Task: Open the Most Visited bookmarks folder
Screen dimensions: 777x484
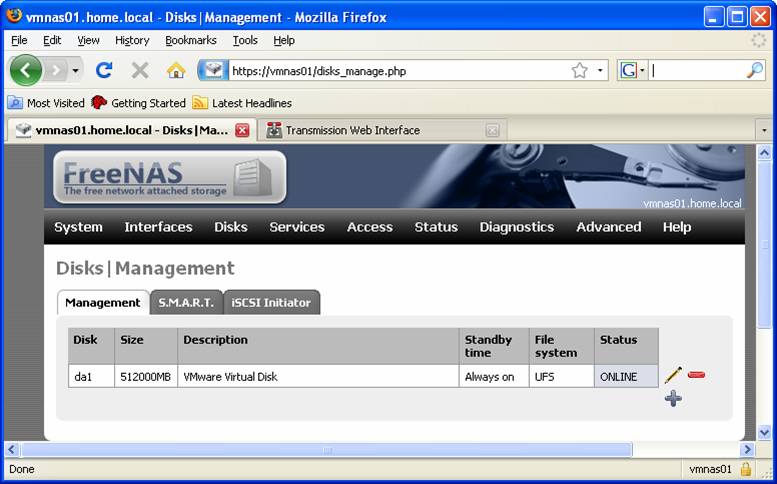Action: coord(46,103)
